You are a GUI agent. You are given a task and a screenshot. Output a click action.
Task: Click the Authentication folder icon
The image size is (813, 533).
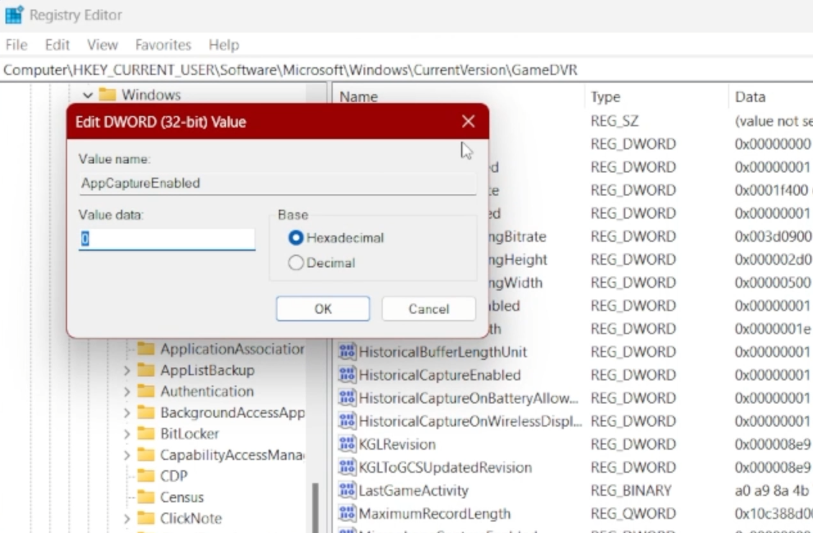tap(146, 391)
